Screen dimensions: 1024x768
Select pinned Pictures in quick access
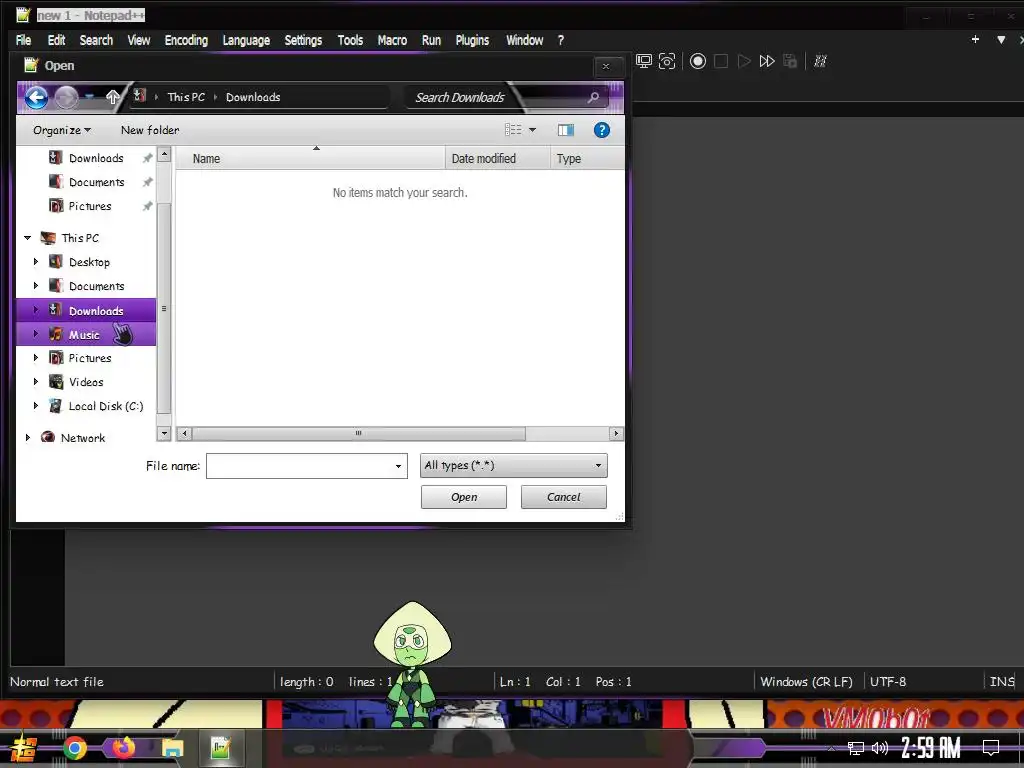point(90,206)
